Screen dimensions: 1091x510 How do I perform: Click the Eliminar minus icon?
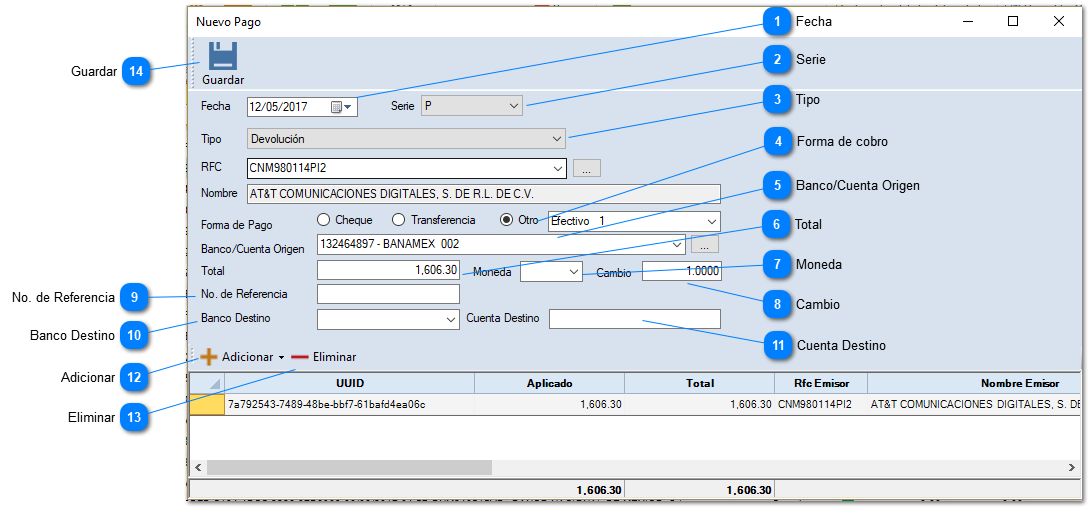300,357
